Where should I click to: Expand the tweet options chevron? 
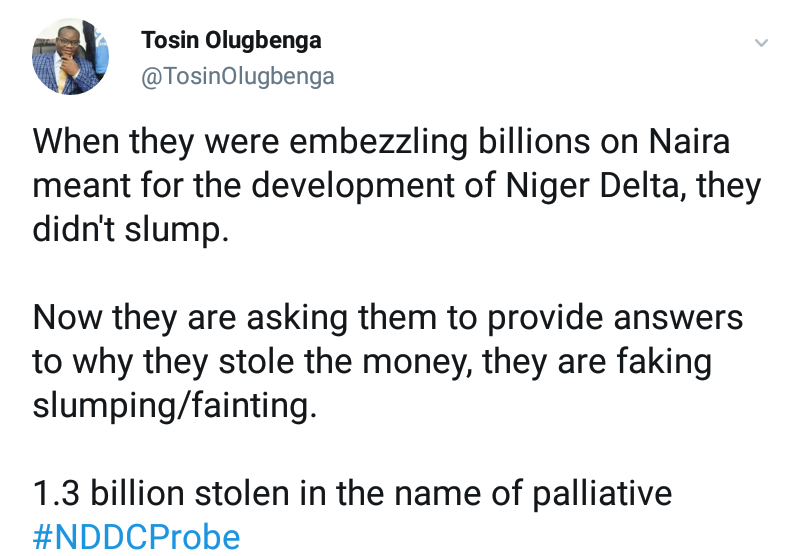pos(761,44)
